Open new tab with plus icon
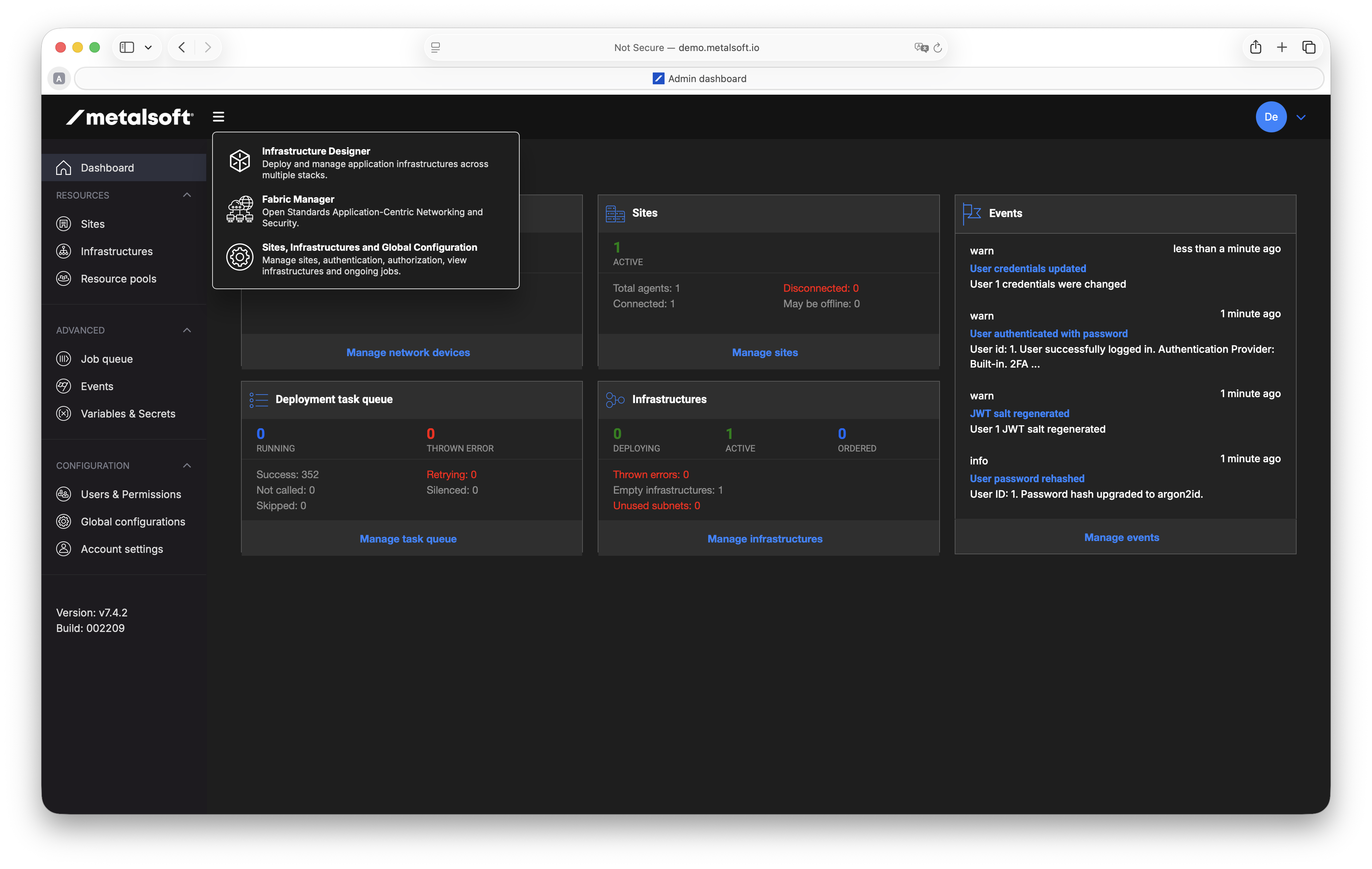This screenshot has height=869, width=1372. 1282,47
